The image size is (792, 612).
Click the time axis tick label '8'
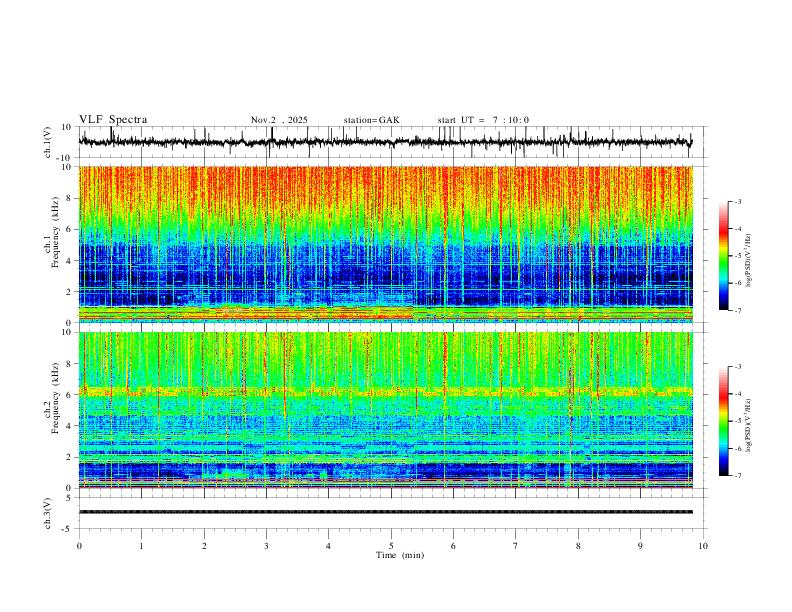click(x=578, y=546)
